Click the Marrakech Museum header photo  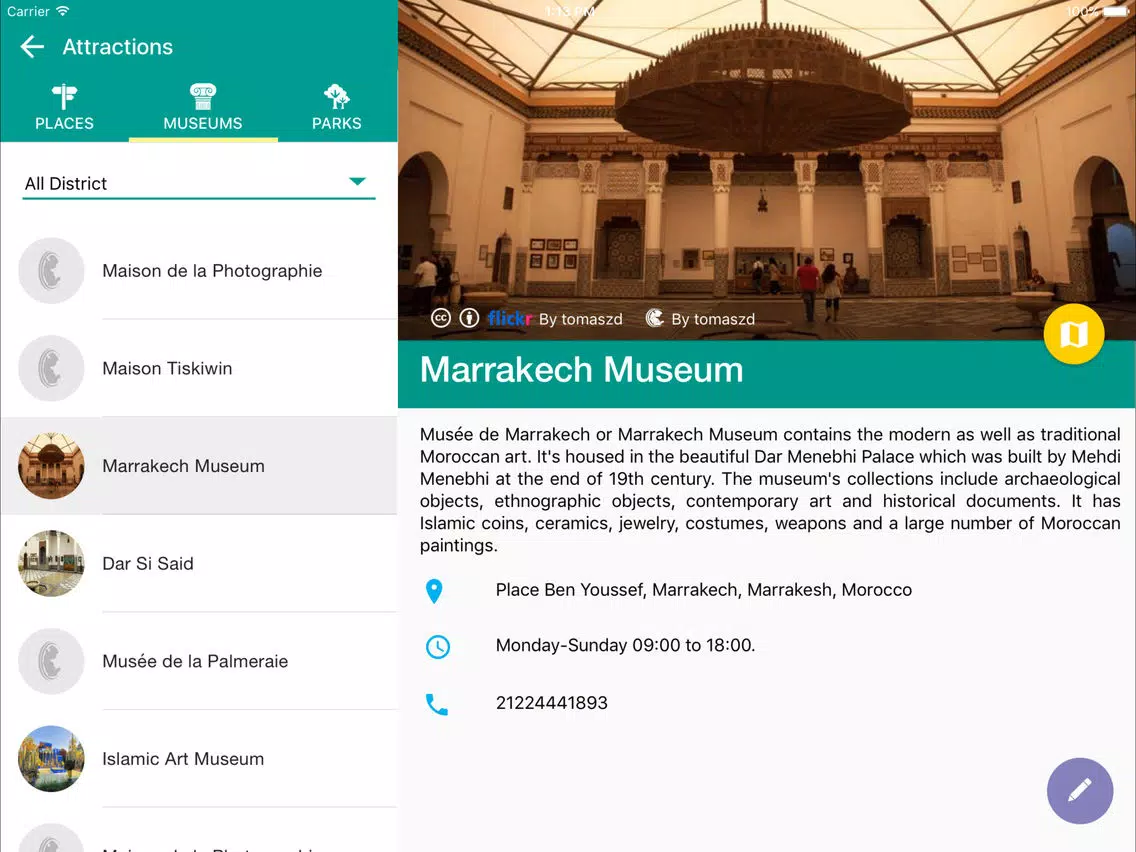pyautogui.click(x=767, y=170)
